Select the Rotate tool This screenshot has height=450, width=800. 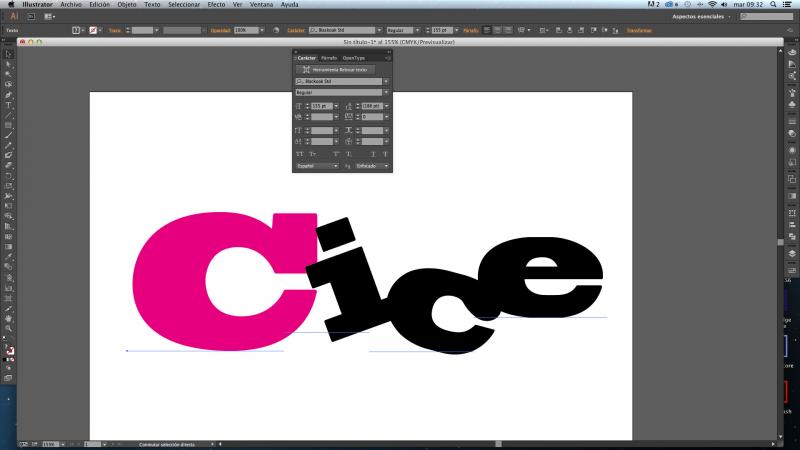(x=9, y=176)
